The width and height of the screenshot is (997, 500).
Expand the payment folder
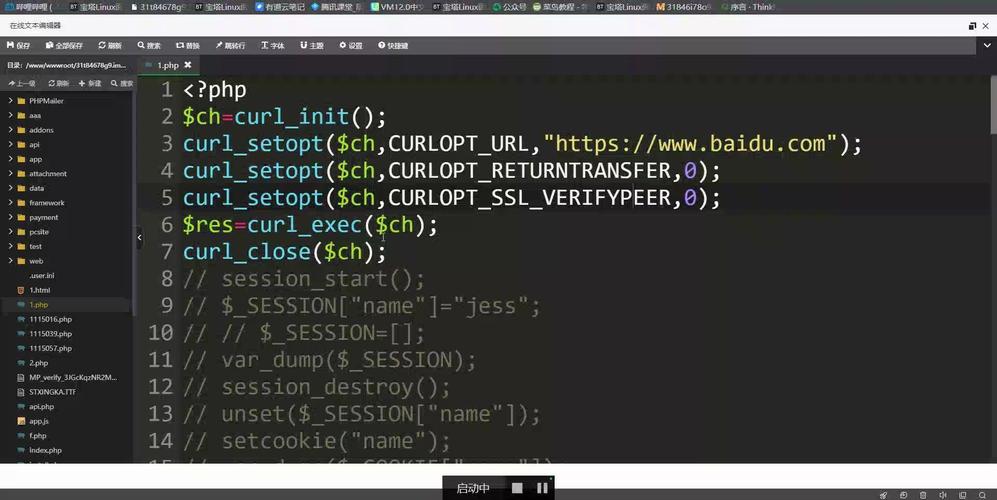coord(10,218)
